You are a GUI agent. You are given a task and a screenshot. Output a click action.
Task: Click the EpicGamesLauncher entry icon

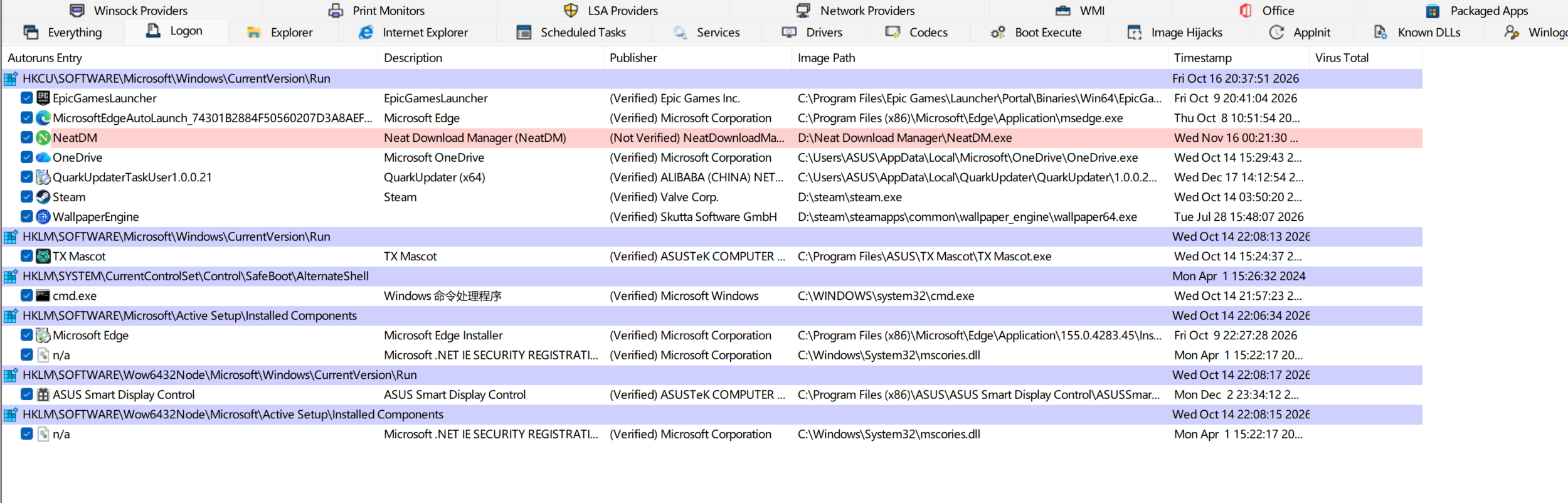43,98
